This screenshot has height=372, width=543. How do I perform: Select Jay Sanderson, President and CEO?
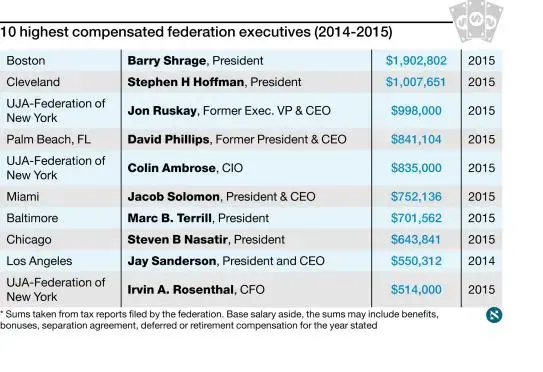pos(226,261)
